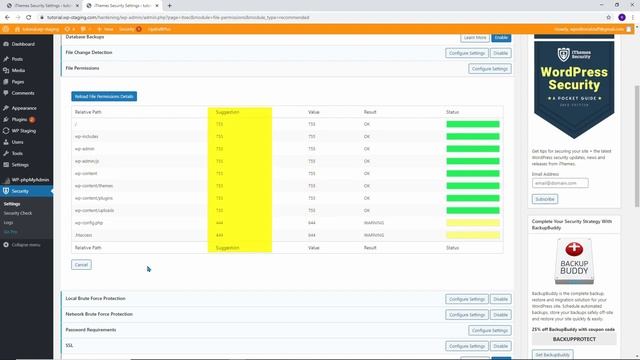Configure Settings for Network Brute Force Protection

pos(467,315)
